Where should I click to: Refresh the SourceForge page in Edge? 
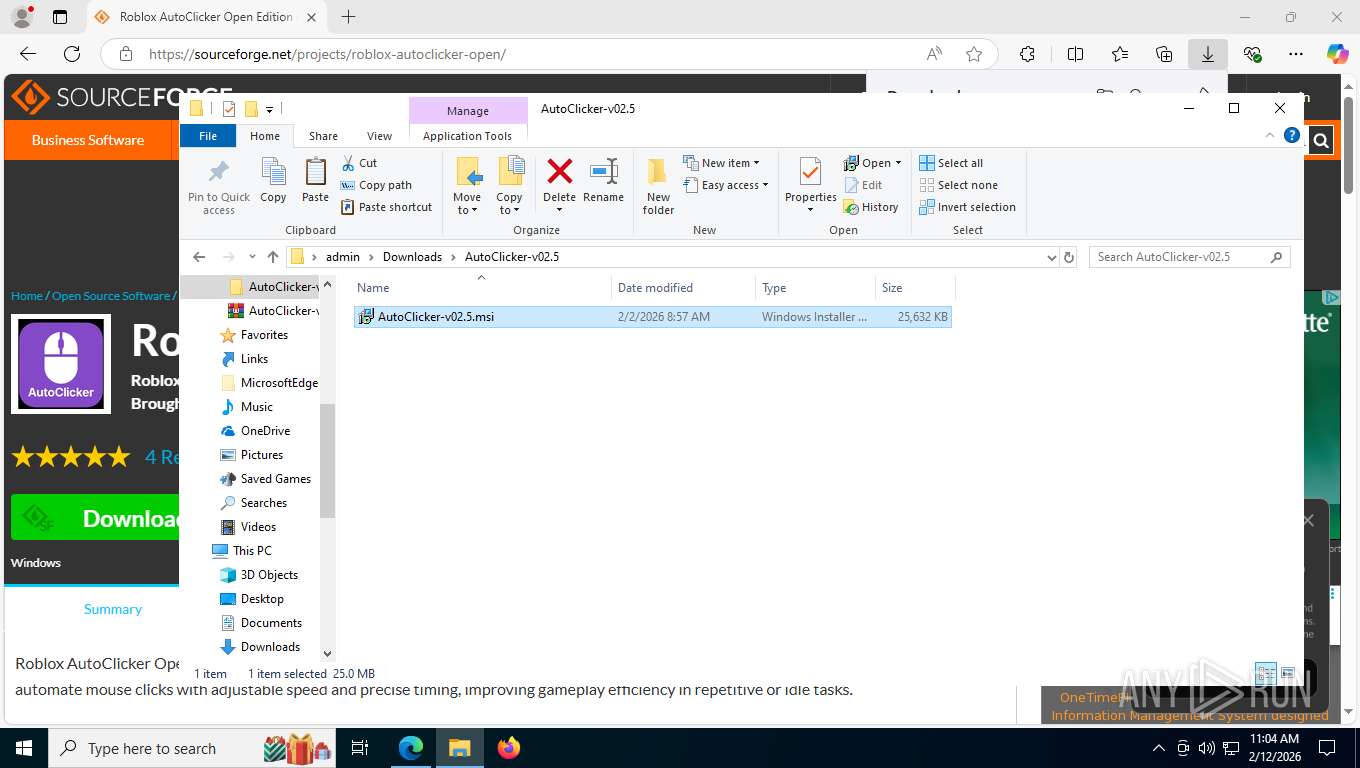pos(72,54)
